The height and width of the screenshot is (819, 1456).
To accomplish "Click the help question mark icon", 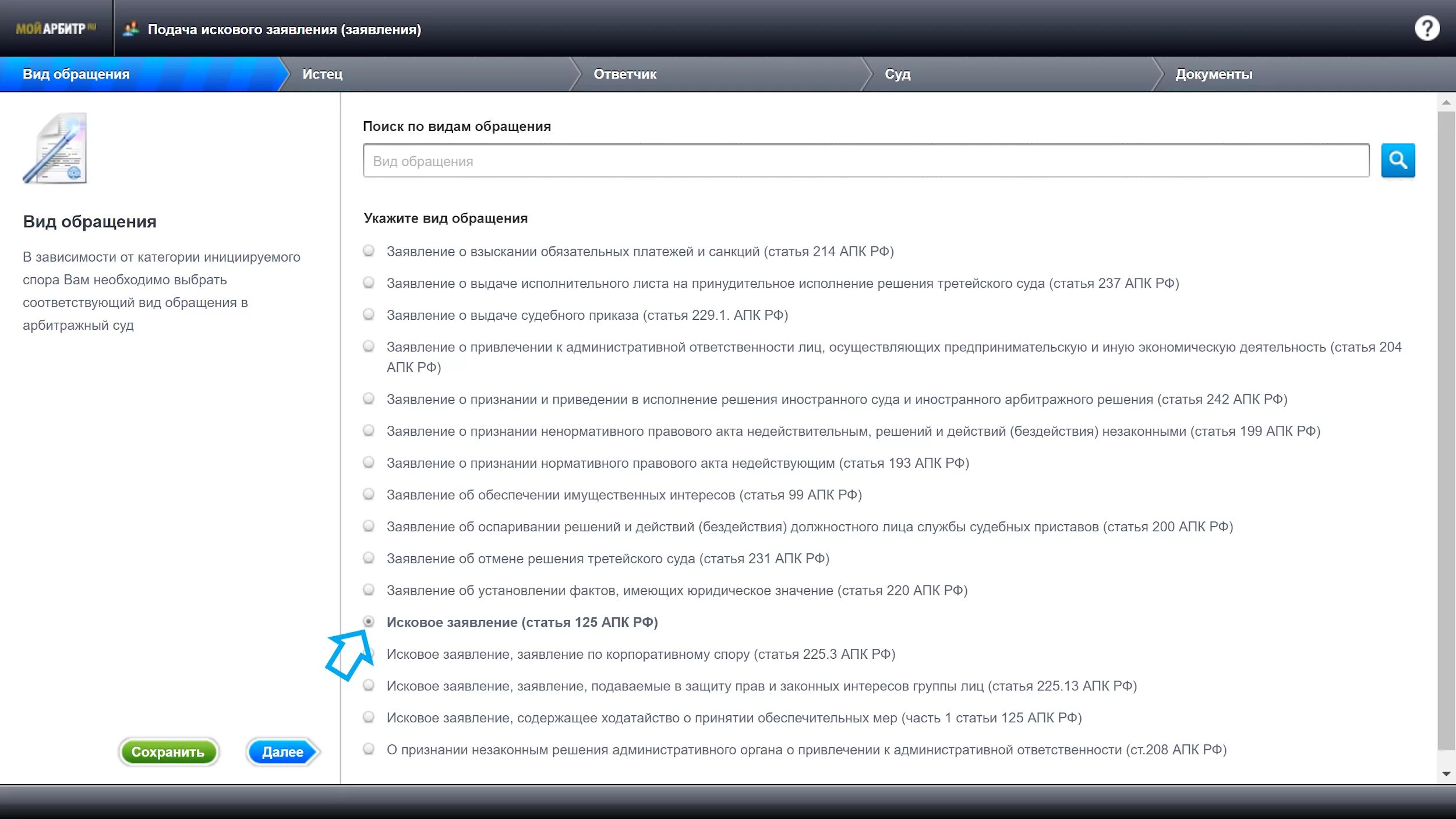I will click(1427, 28).
